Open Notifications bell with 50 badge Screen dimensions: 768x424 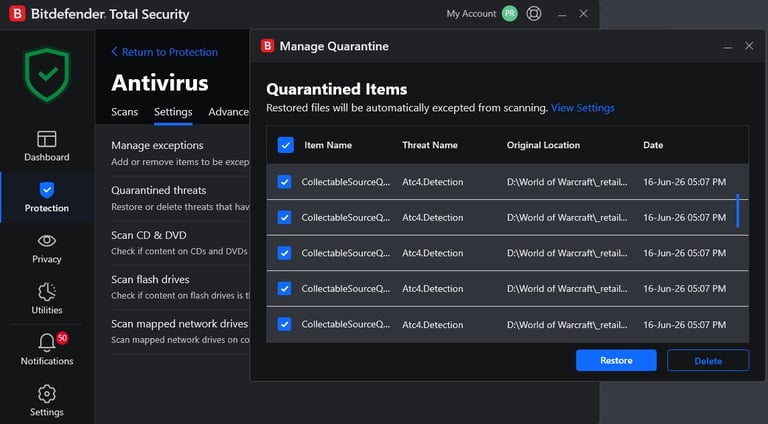pyautogui.click(x=47, y=350)
